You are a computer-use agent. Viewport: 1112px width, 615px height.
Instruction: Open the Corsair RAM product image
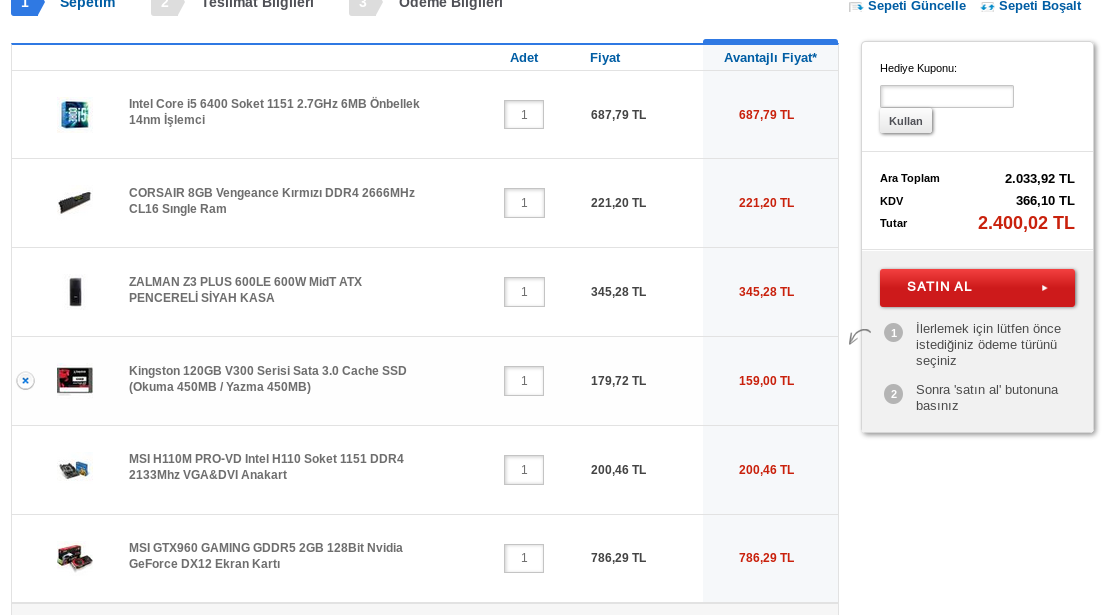74,203
